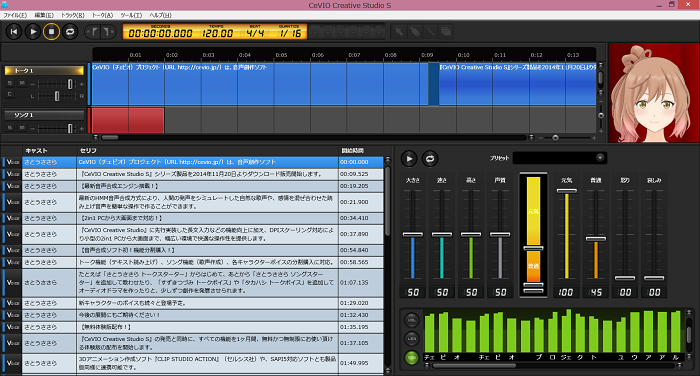Image resolution: width=700 pixels, height=376 pixels.
Task: Open the トラック menu
Action: (72, 15)
